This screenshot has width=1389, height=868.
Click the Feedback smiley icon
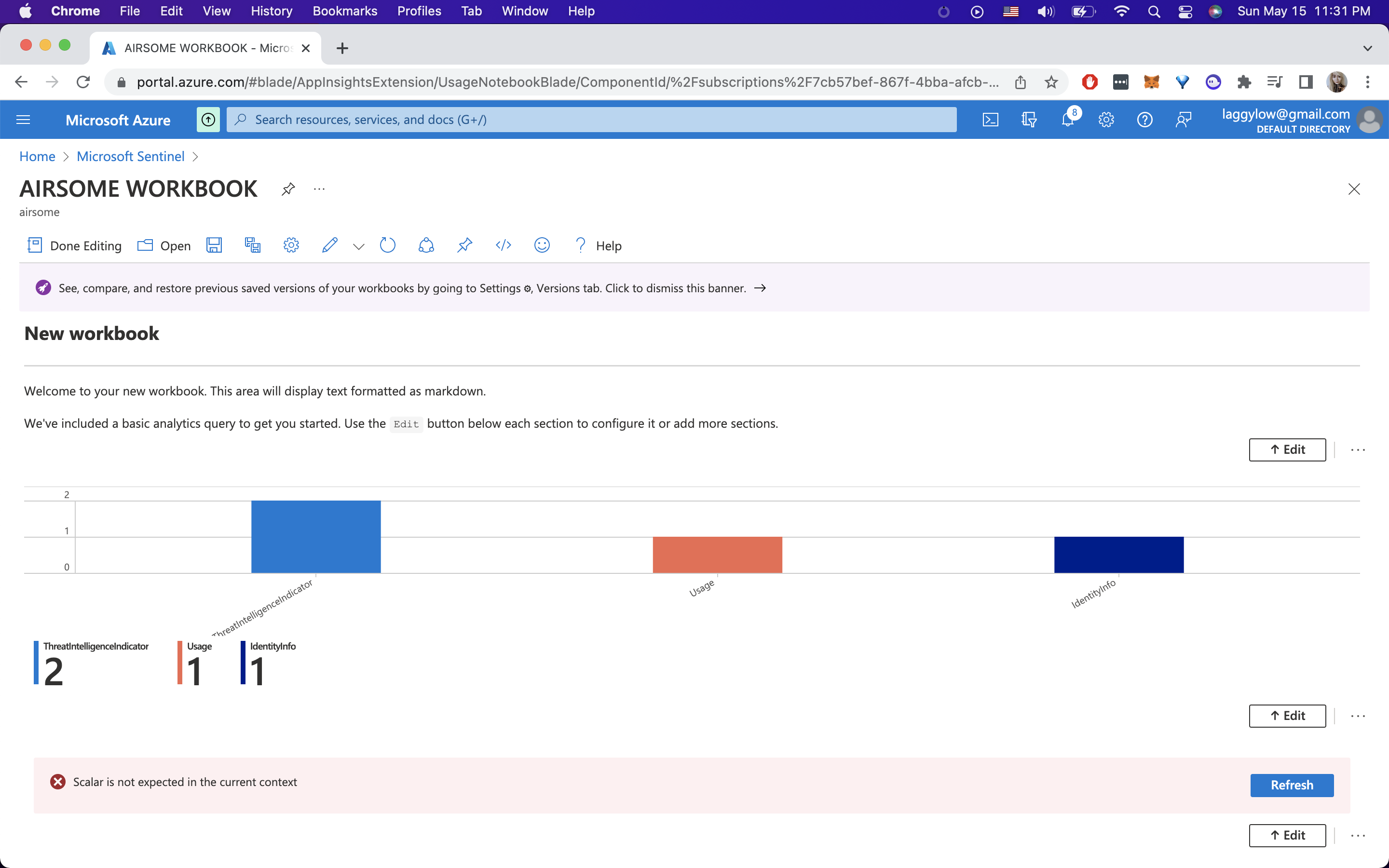click(x=542, y=246)
